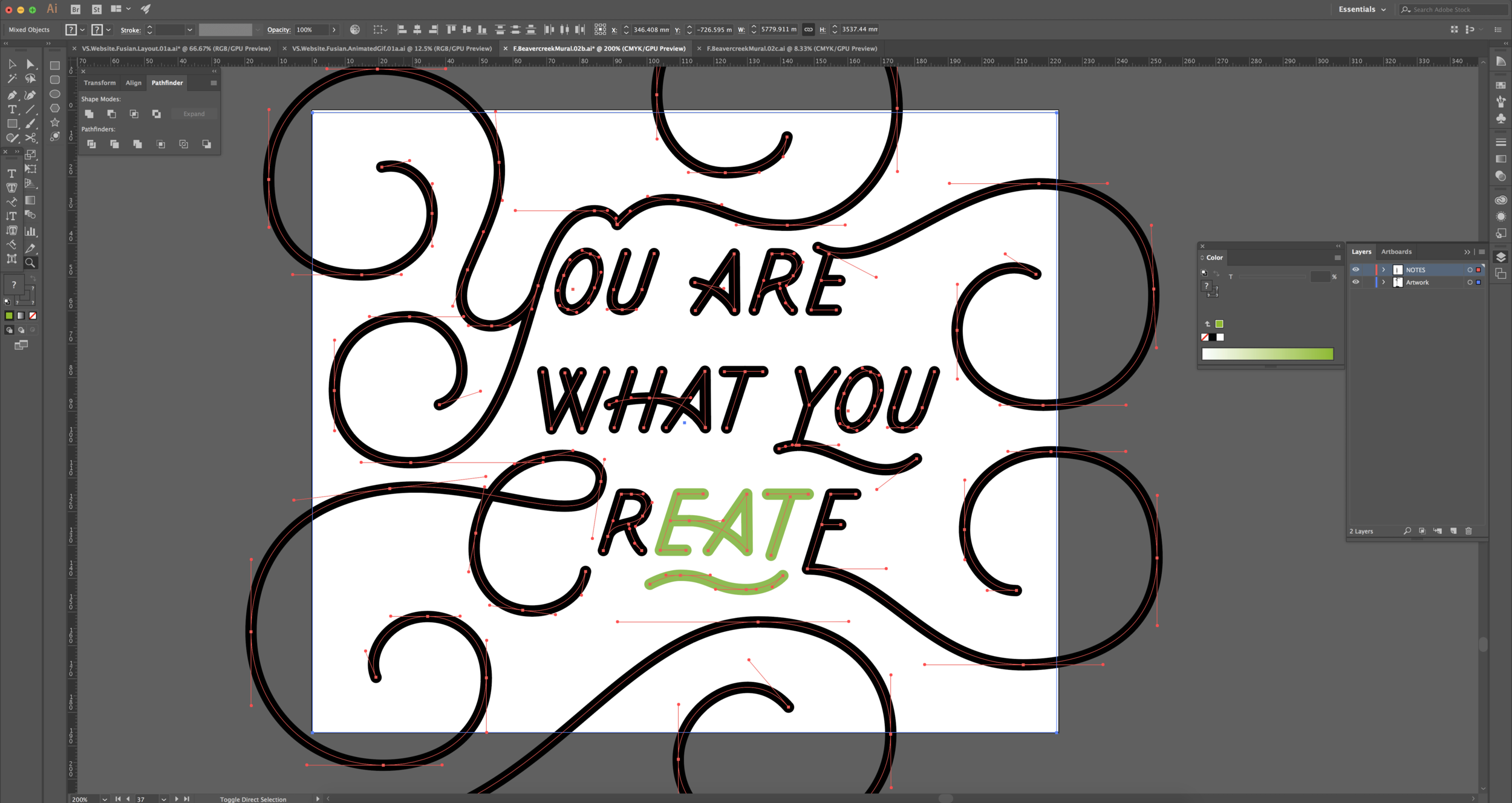
Task: Switch to the Artboards tab
Action: click(x=1396, y=252)
